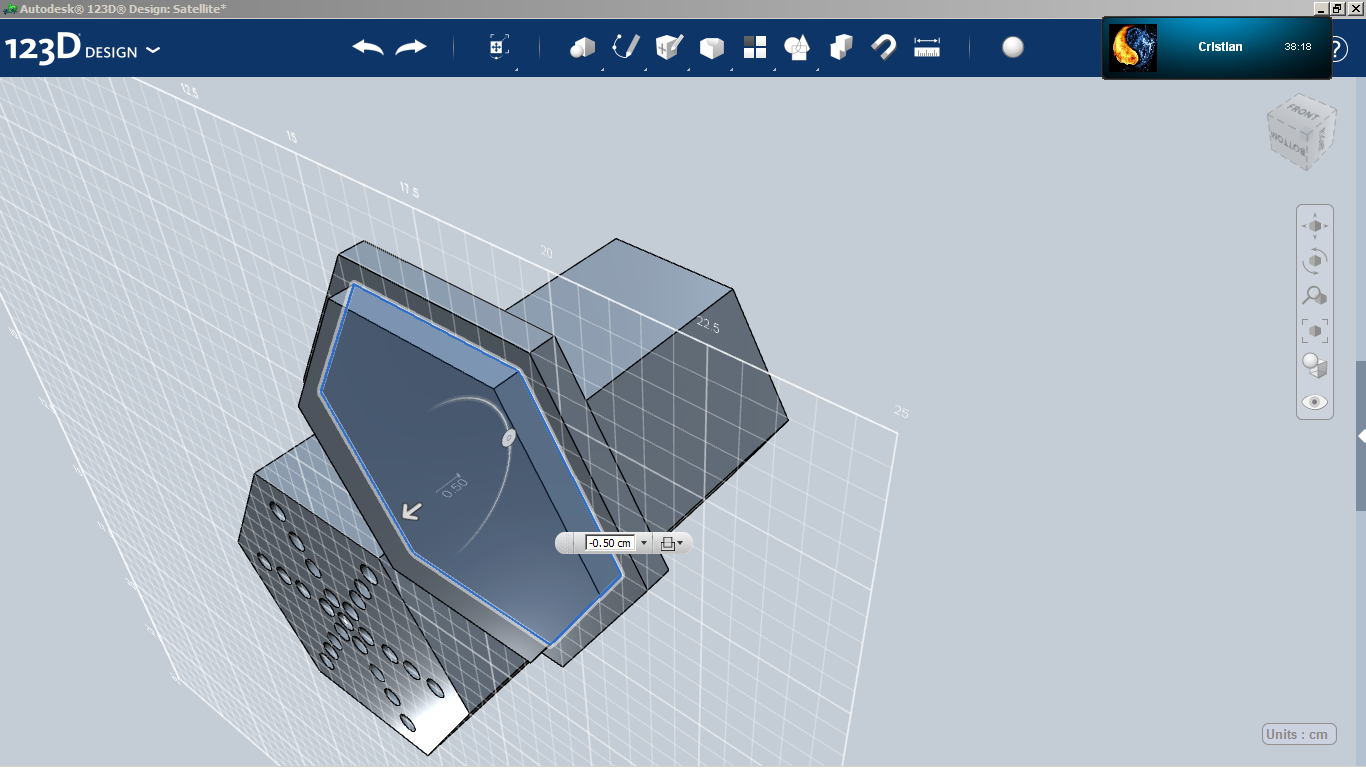This screenshot has height=768, width=1366.
Task: Open the 123D Design application menu chevron
Action: pos(153,49)
